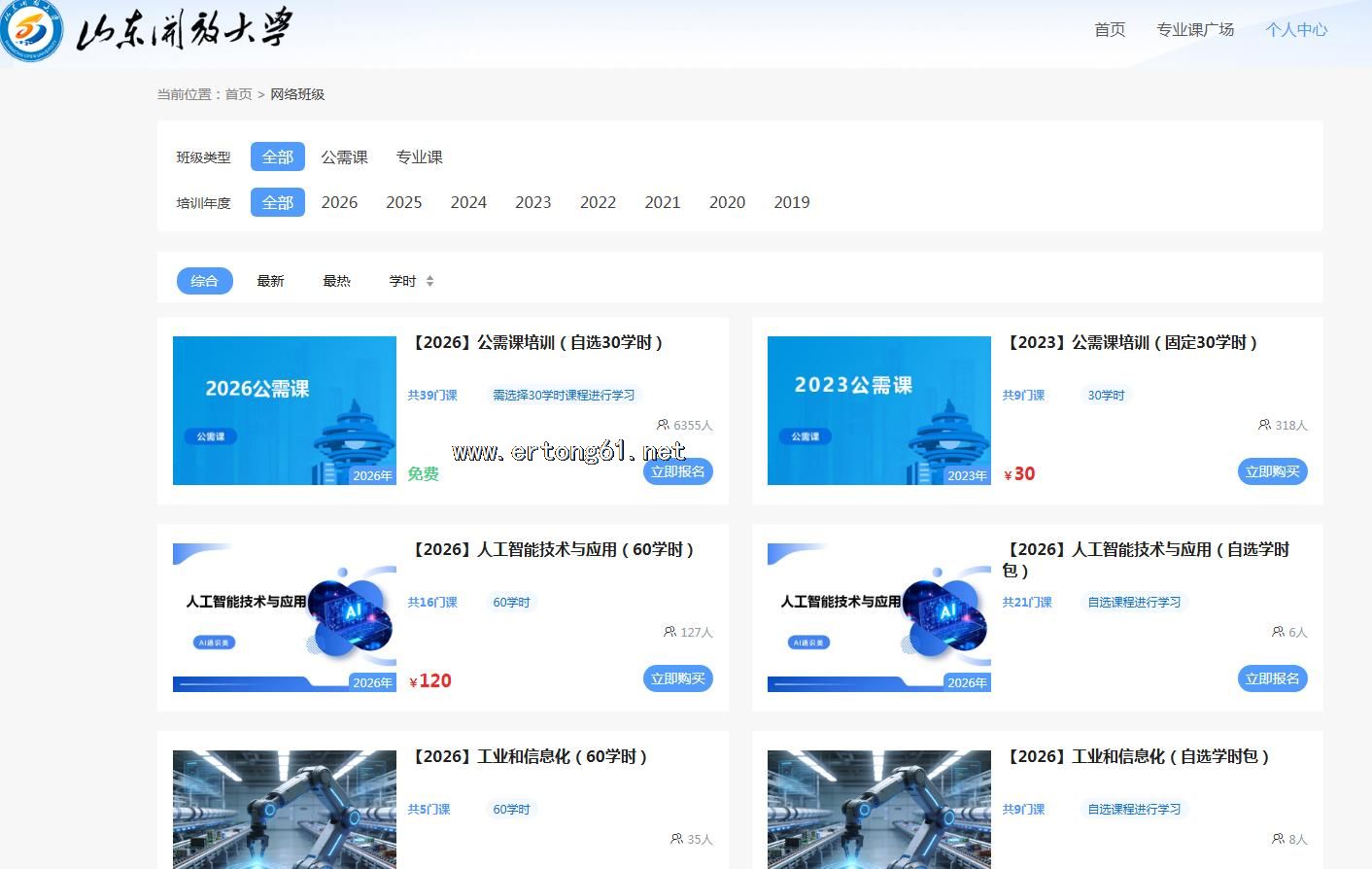Click 立即购买 for 2023 公需课培训
The width and height of the screenshot is (1372, 869).
[1272, 471]
